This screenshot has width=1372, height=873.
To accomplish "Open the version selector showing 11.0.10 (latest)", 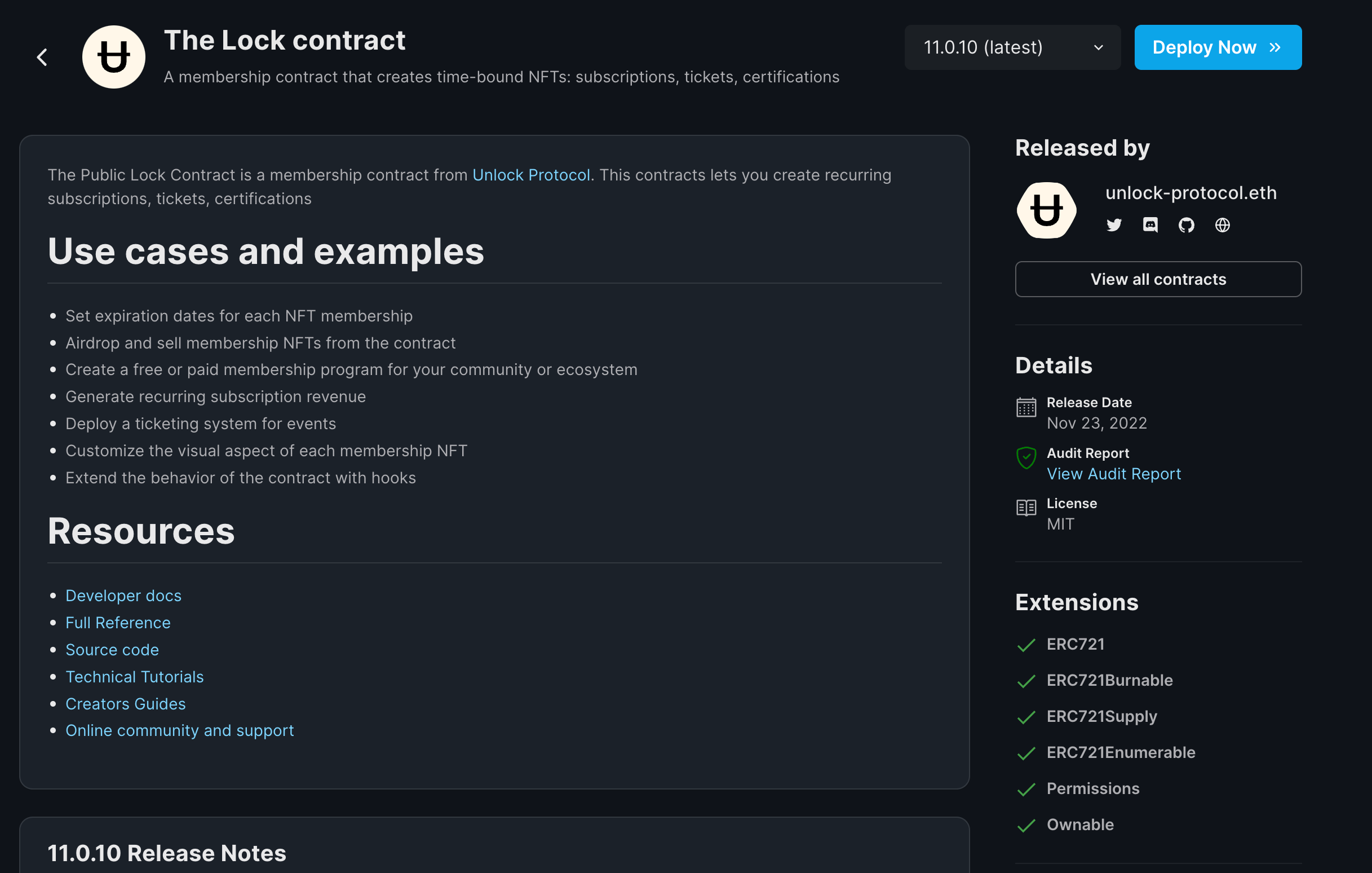I will [x=1012, y=47].
